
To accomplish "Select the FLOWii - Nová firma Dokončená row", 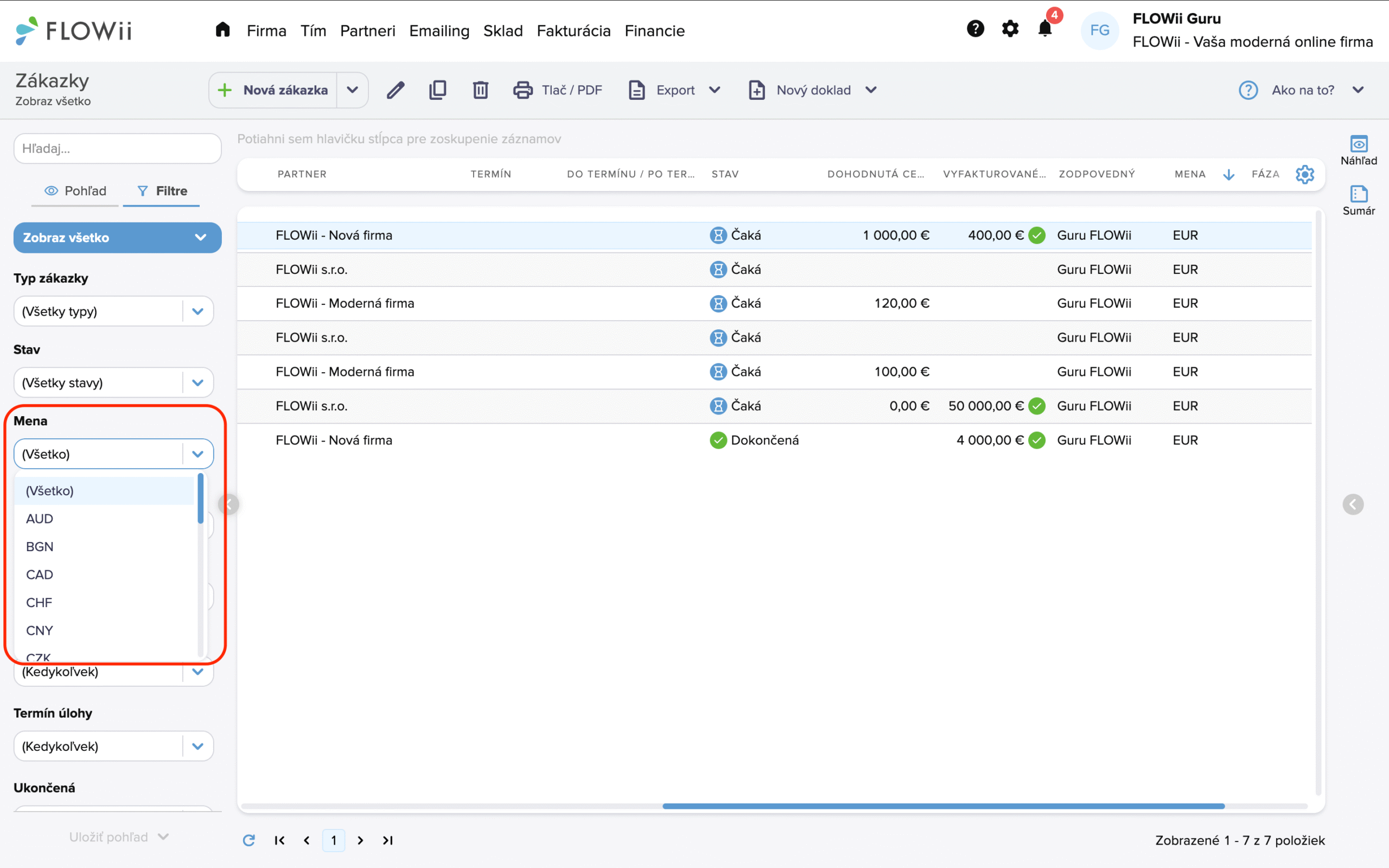I will [x=774, y=441].
